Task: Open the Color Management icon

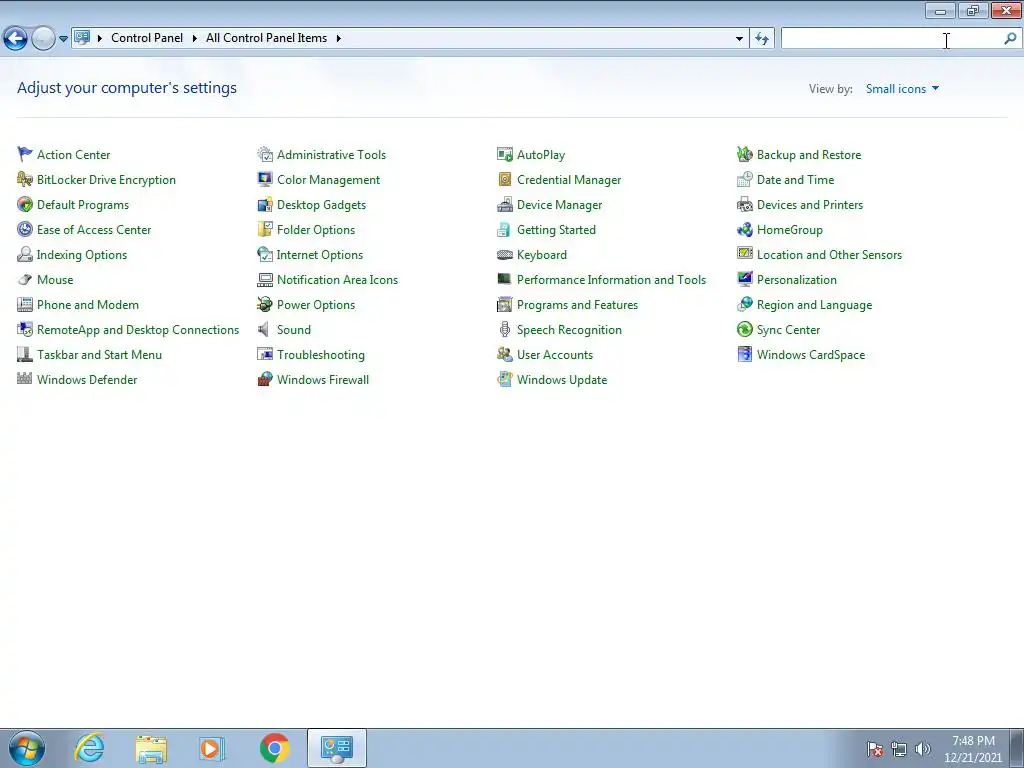Action: click(x=264, y=179)
